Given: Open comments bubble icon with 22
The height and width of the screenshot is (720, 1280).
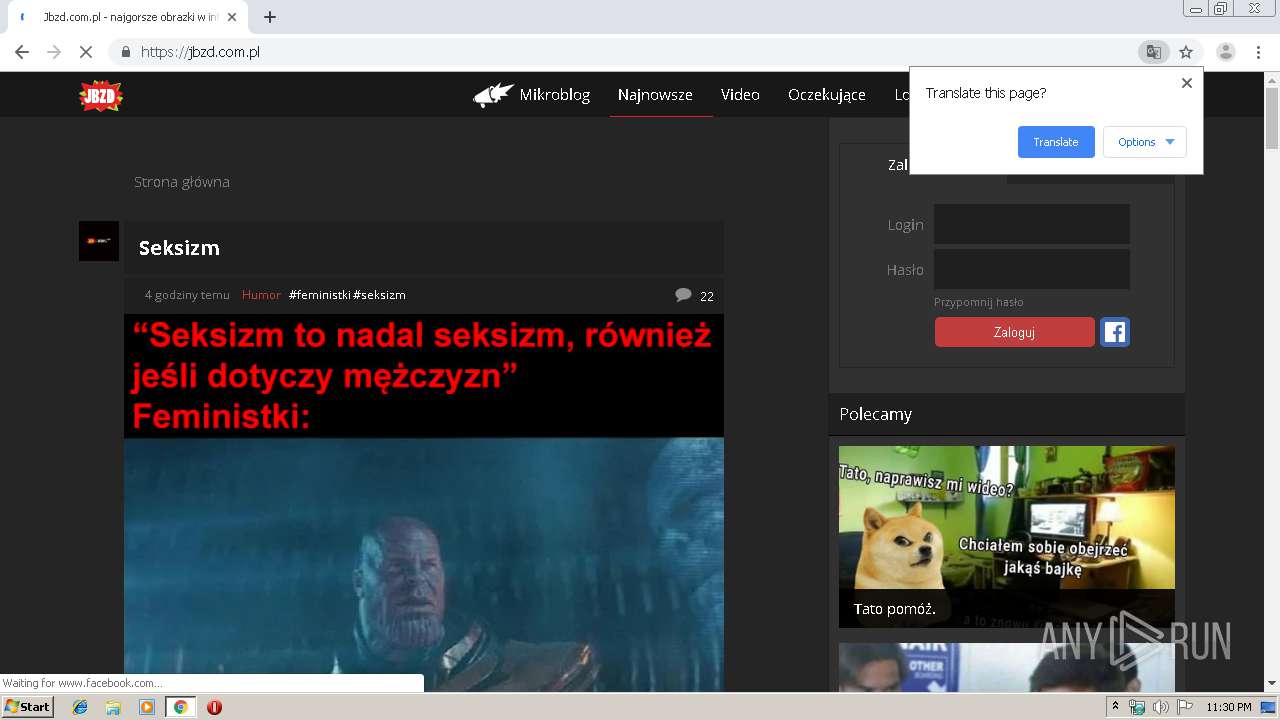Looking at the screenshot, I should pyautogui.click(x=684, y=295).
